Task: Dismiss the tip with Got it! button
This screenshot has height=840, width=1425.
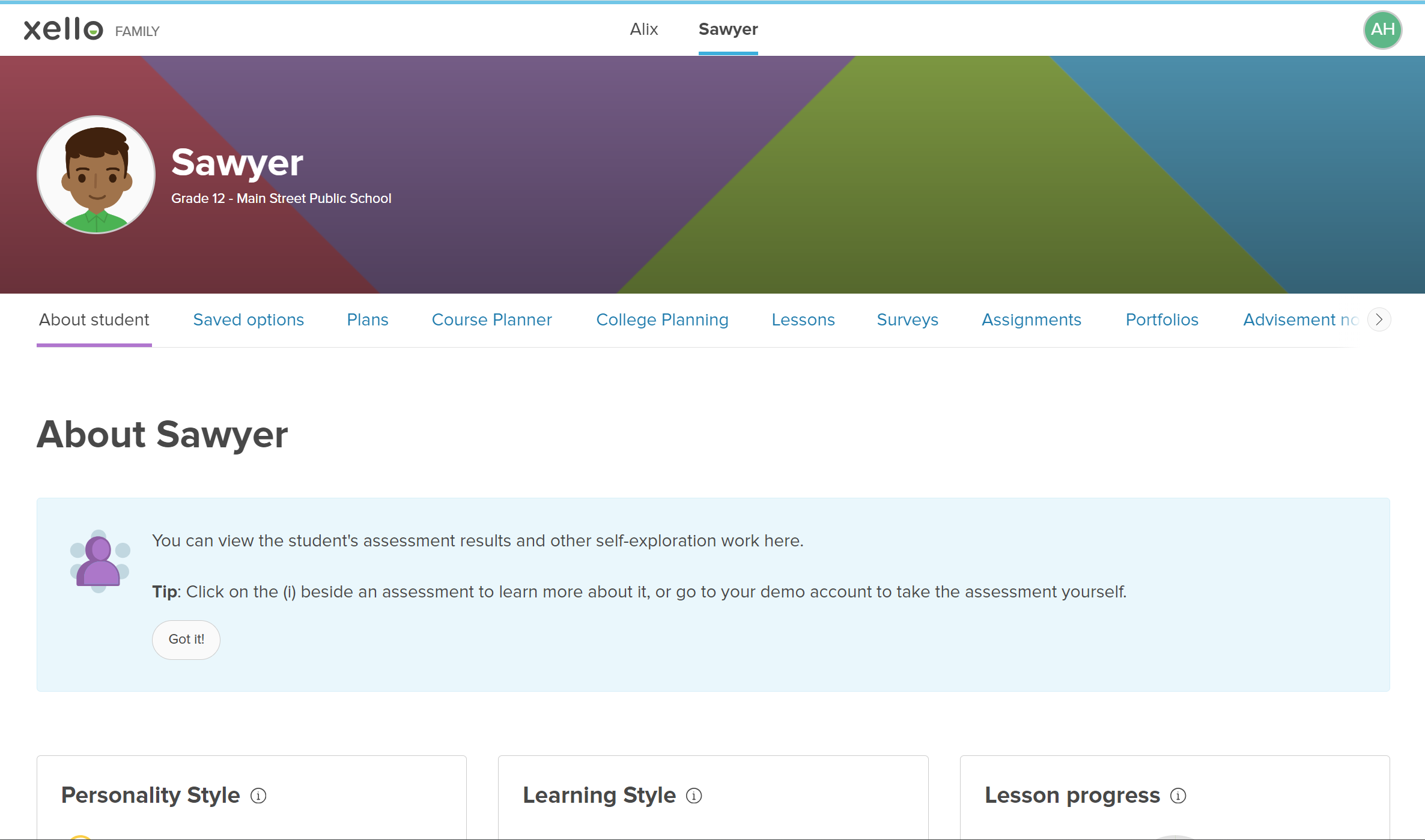Action: pos(186,639)
